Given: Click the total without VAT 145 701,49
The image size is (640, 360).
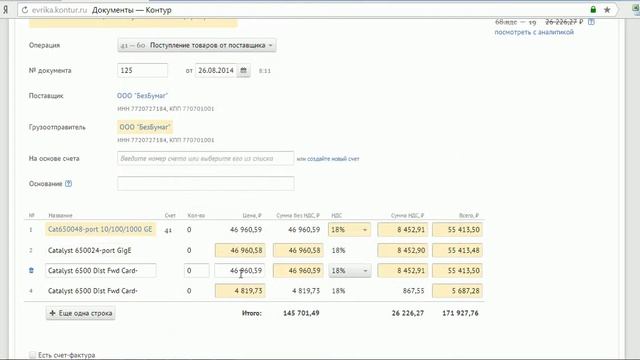Looking at the screenshot, I should 301,313.
